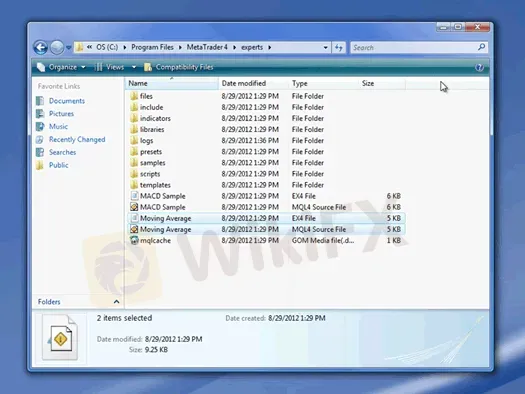This screenshot has width=525, height=394.
Task: Select Moving Average MQL4 source file icon
Action: [134, 229]
